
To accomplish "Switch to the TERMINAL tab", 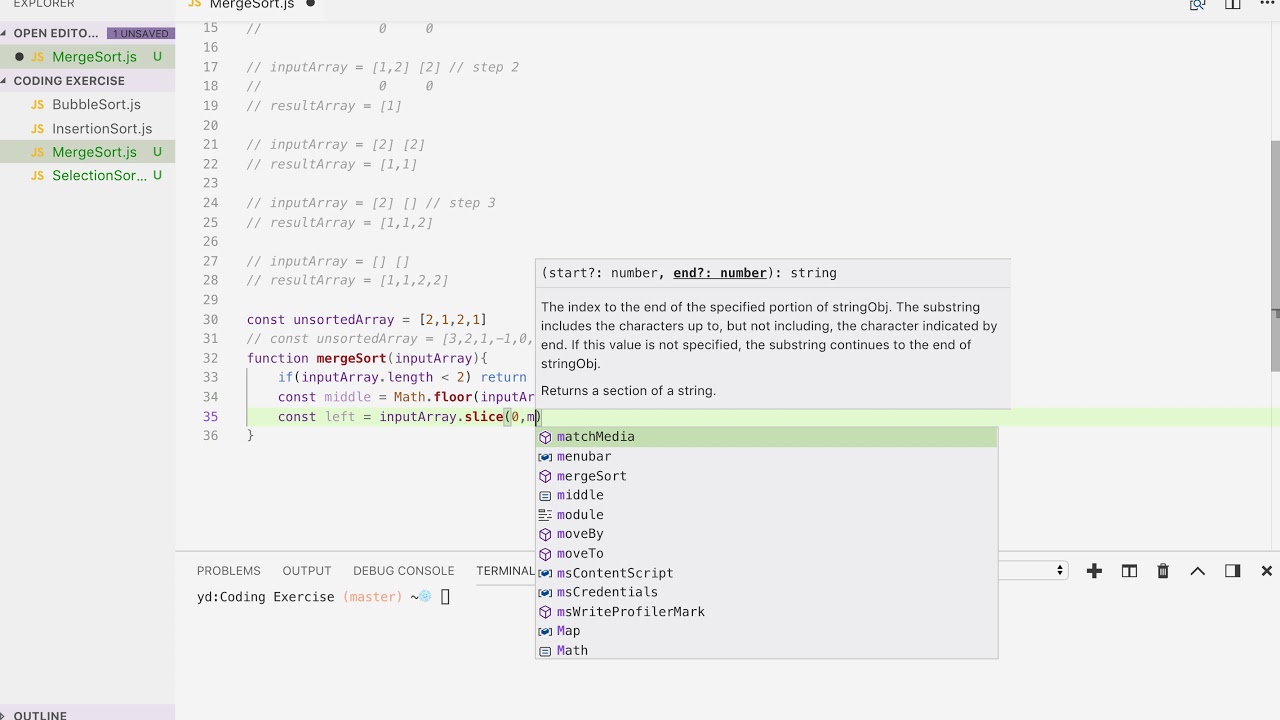I will tap(505, 571).
